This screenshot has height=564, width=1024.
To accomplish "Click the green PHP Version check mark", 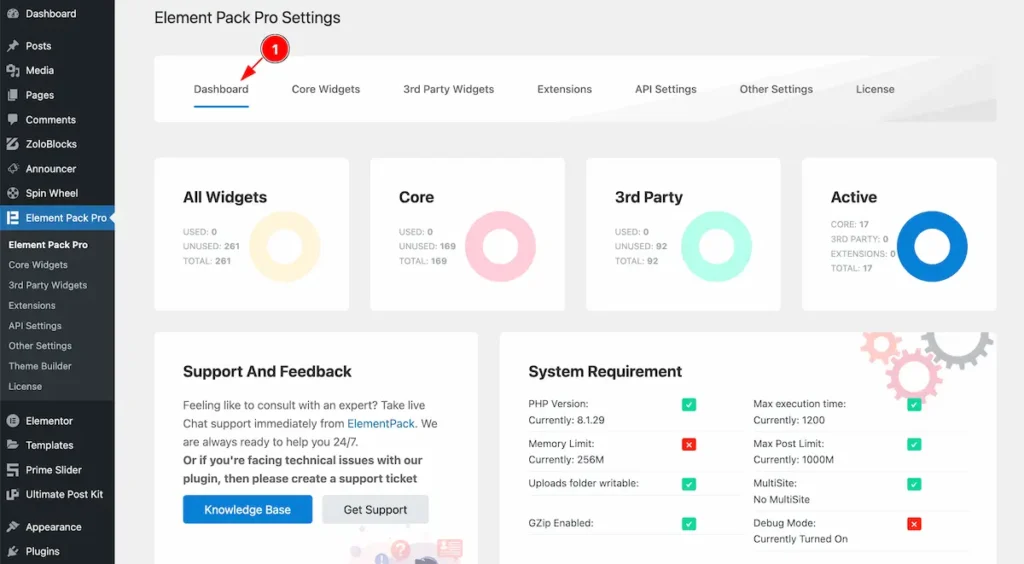I will (x=689, y=405).
